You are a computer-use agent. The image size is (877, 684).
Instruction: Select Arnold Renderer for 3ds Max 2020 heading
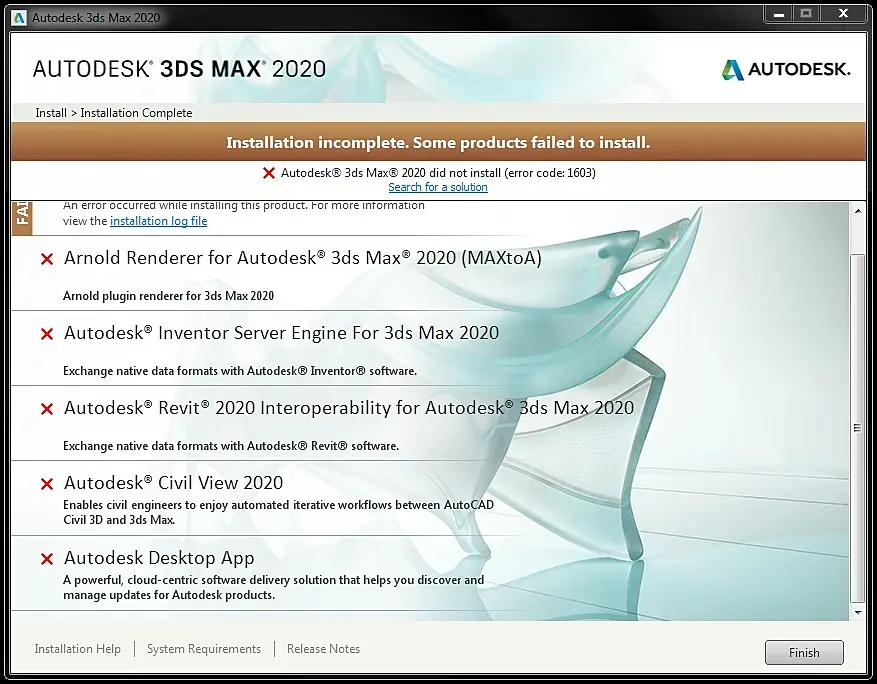coord(303,258)
